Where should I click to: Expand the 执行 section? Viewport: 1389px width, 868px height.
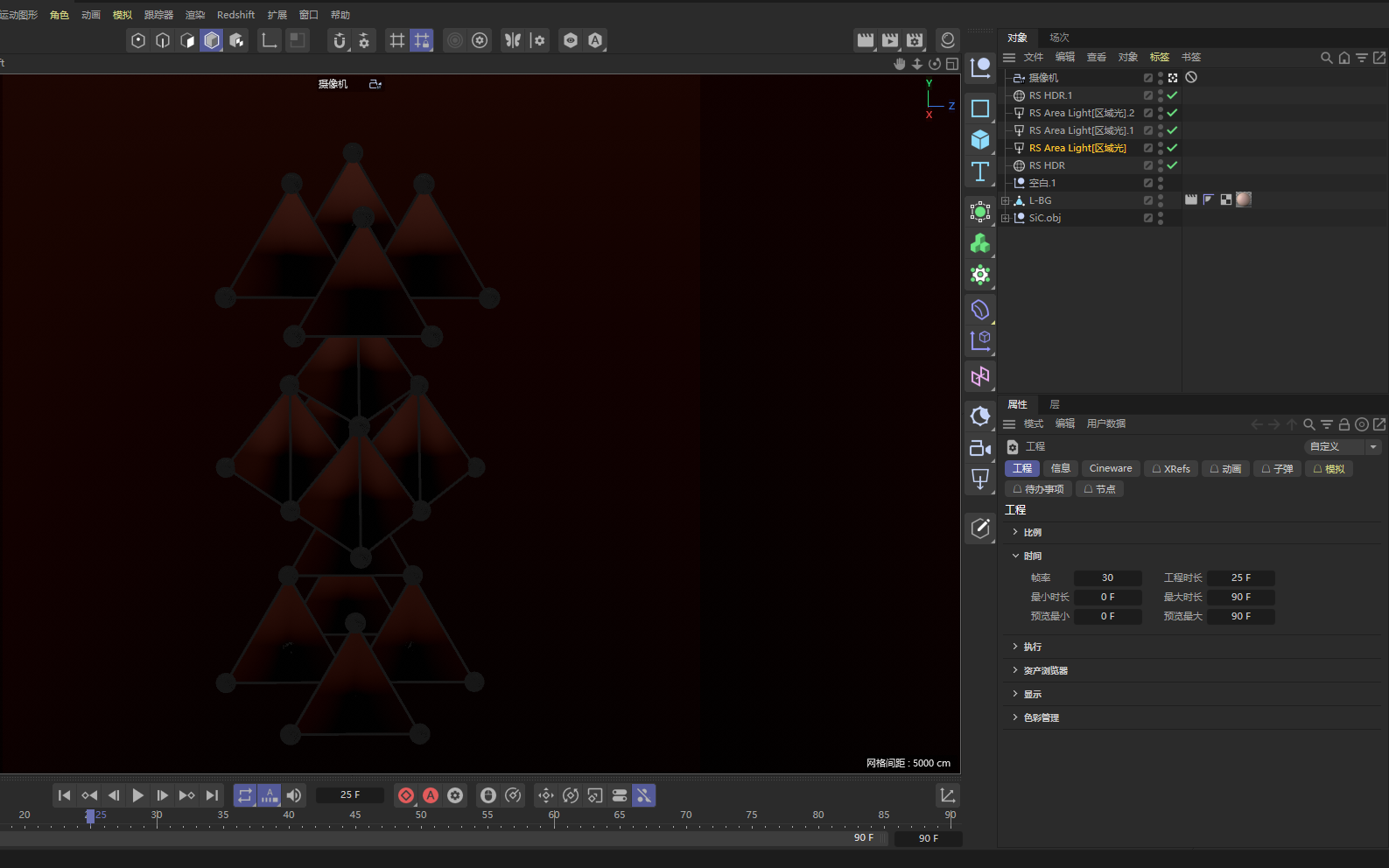(1015, 647)
